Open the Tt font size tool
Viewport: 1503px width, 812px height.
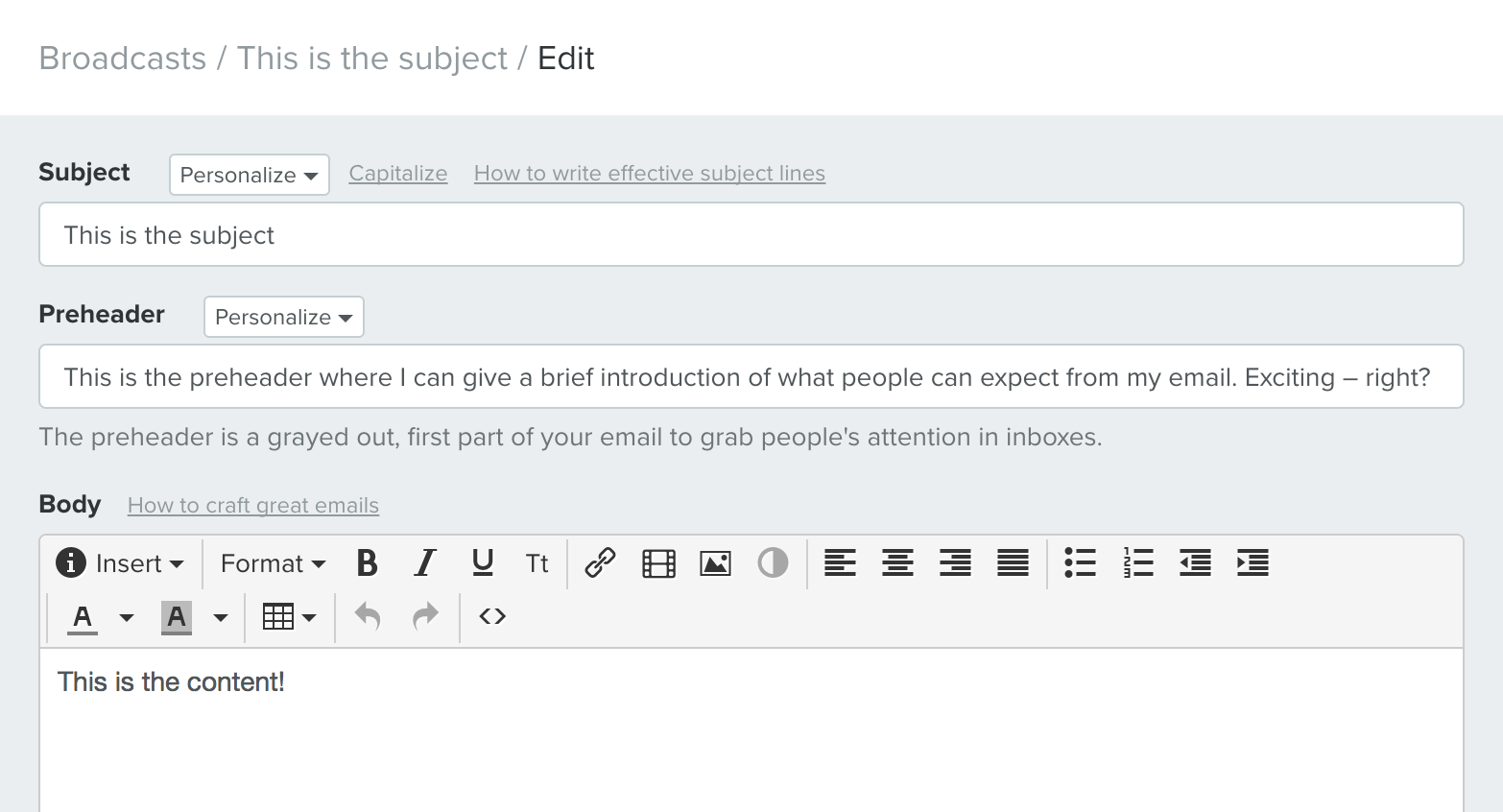click(x=537, y=563)
